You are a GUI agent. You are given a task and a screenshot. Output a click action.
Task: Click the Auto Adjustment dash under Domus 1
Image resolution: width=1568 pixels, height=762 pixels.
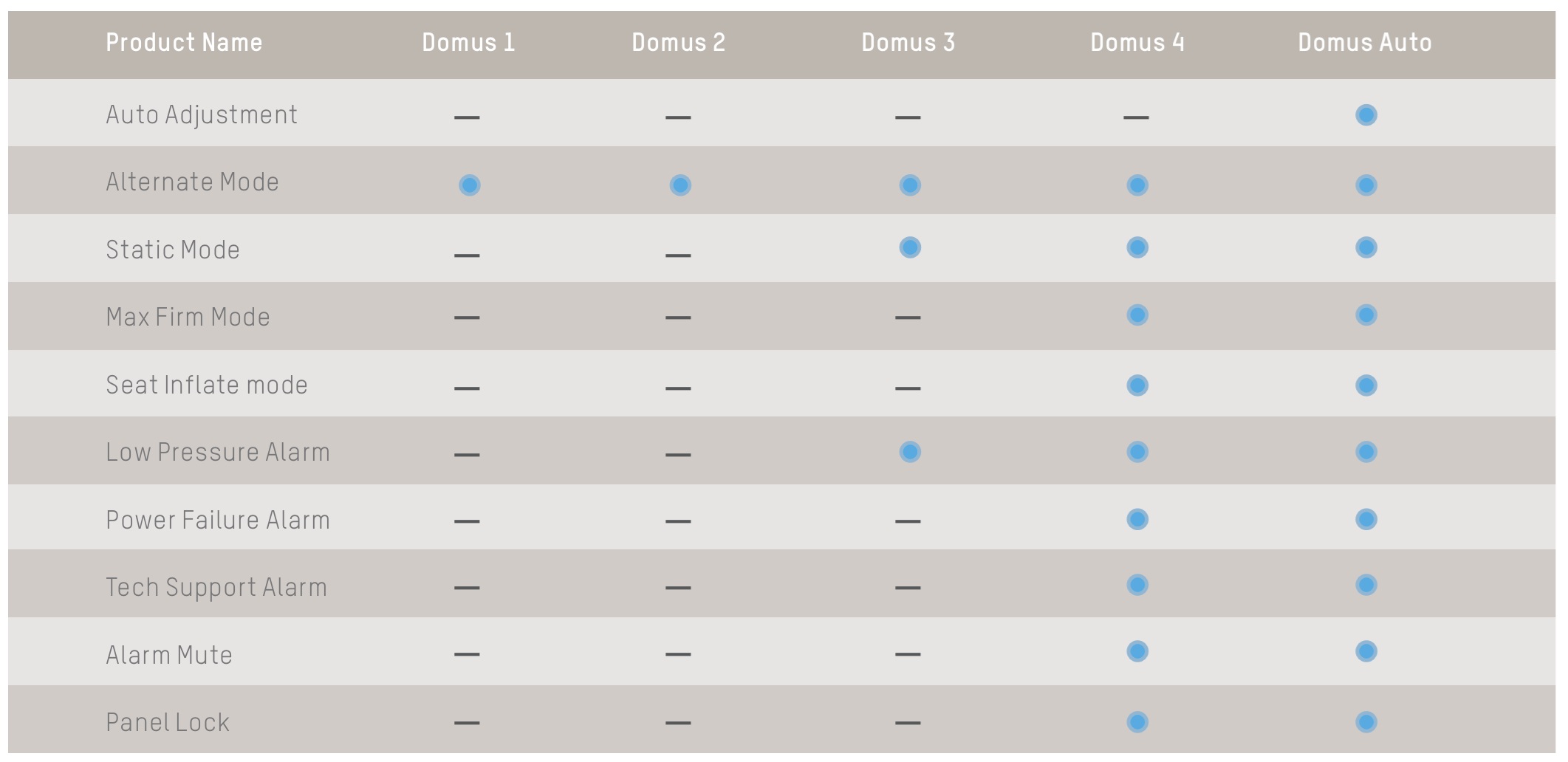point(467,117)
